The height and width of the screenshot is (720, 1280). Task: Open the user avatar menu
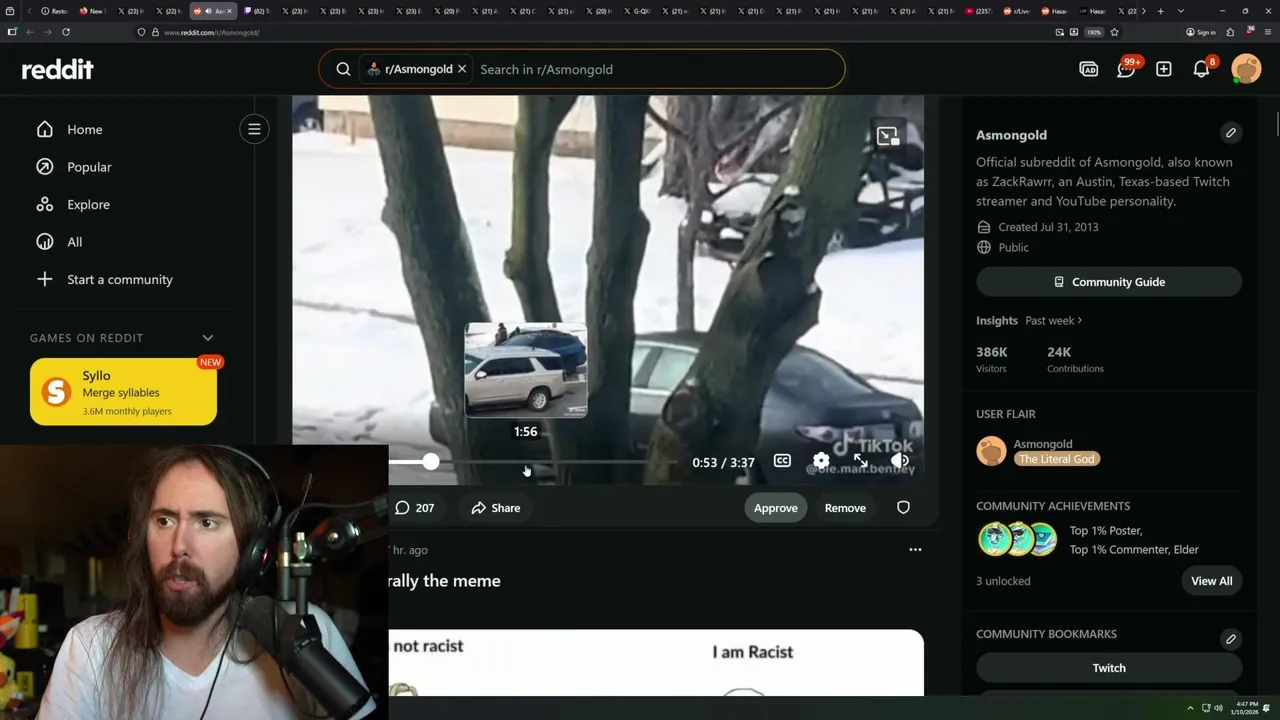1246,69
